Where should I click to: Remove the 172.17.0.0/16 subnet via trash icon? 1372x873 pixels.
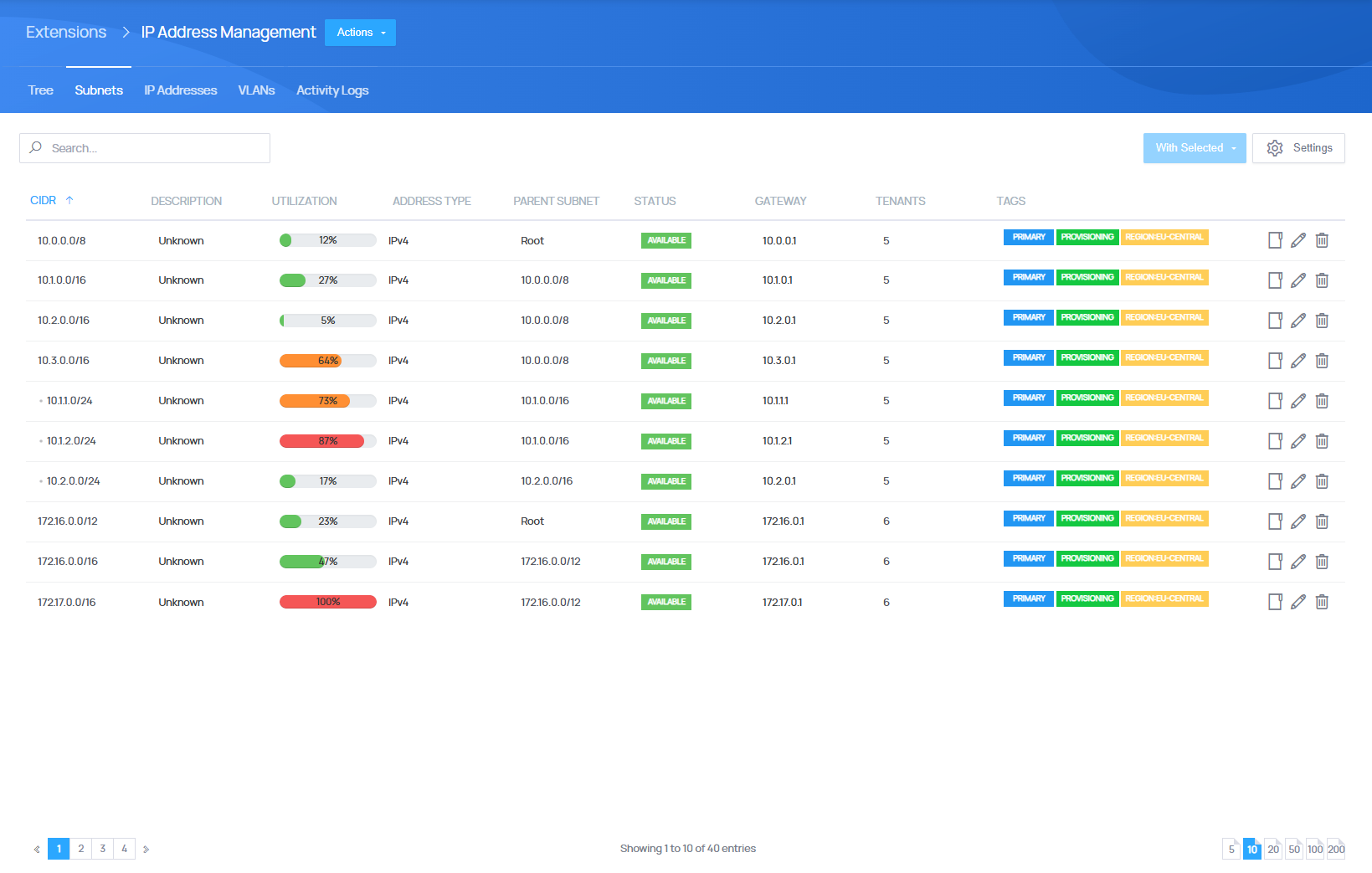(1322, 602)
